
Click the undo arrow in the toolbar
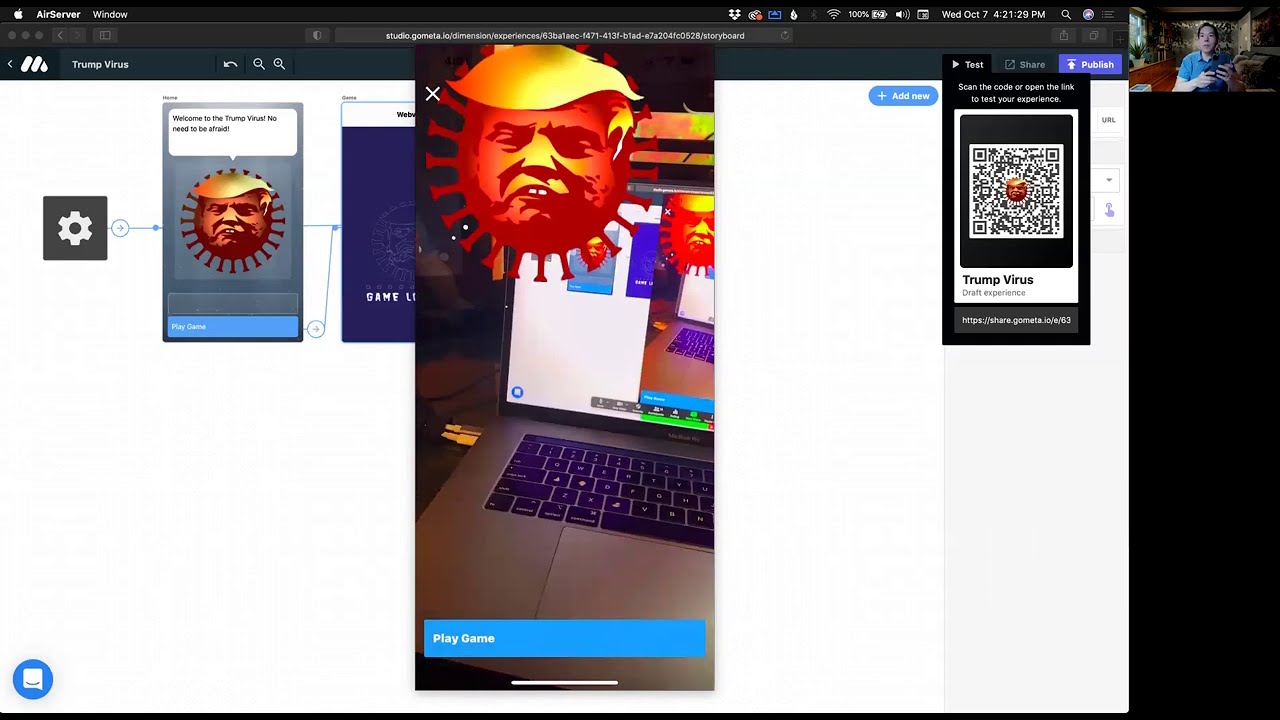tap(231, 64)
